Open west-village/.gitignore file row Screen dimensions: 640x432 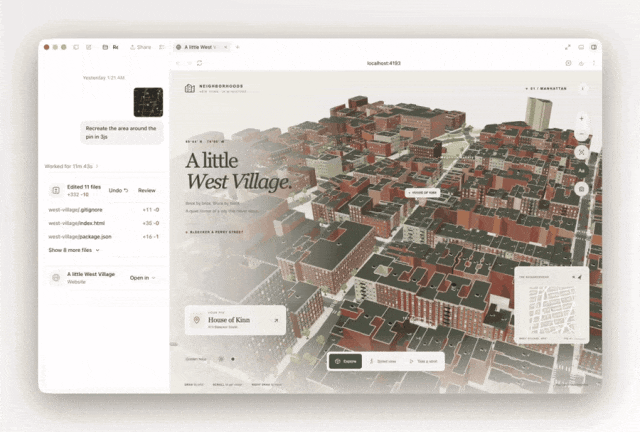pos(104,210)
